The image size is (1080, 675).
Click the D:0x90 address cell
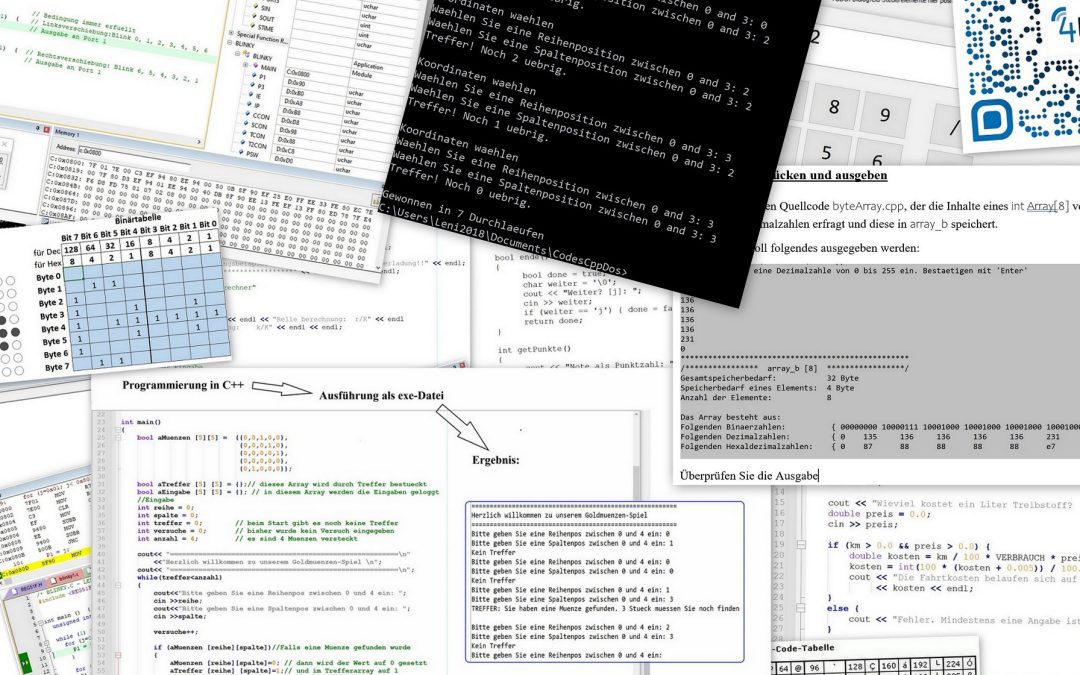click(x=295, y=83)
